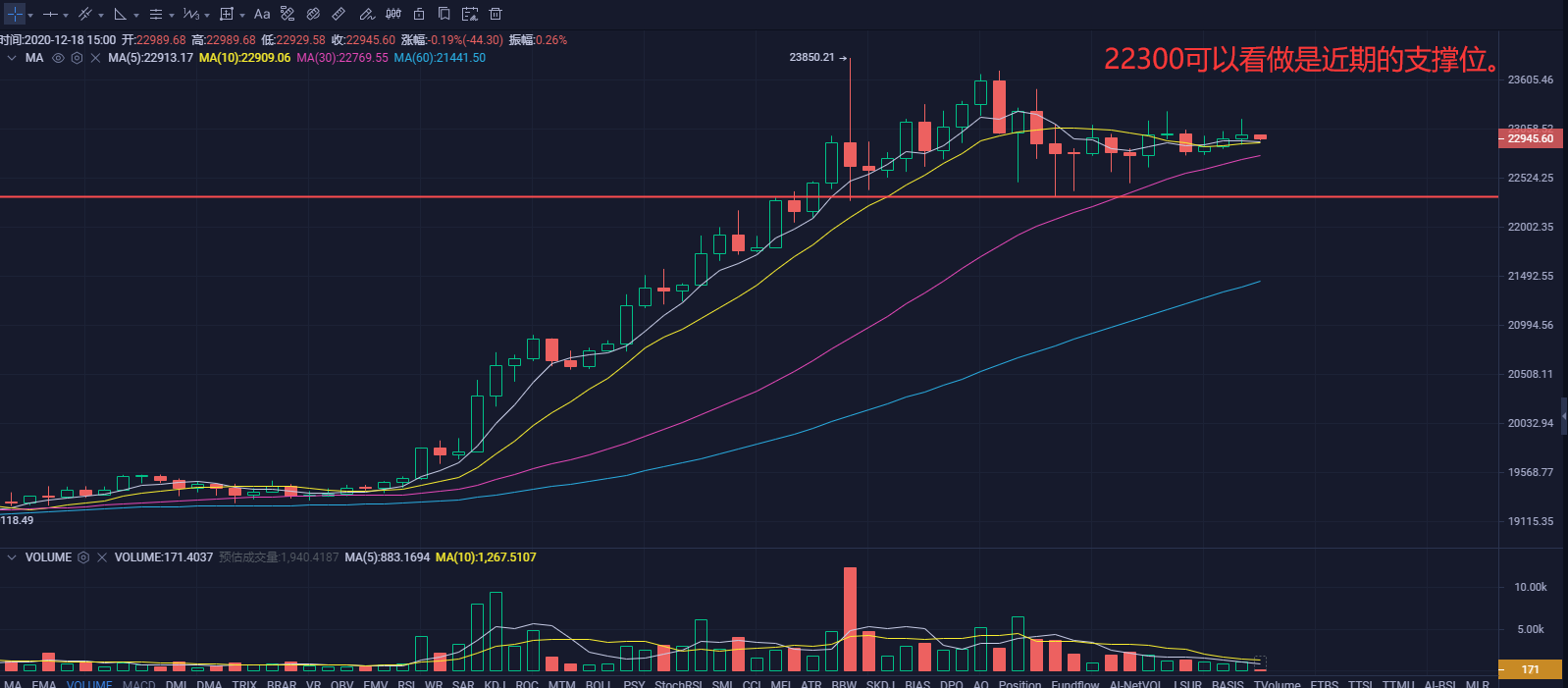Click the Position indicator label
Viewport: 1568px width, 688px height.
tap(1019, 683)
